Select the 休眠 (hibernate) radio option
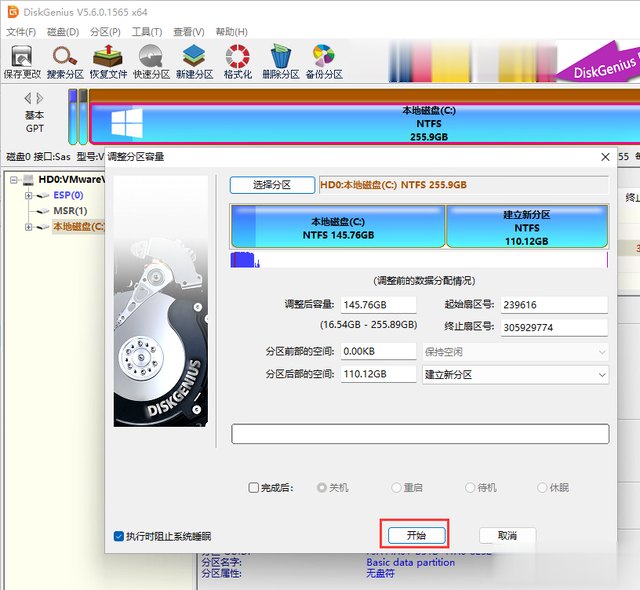The image size is (640, 590). tap(542, 488)
